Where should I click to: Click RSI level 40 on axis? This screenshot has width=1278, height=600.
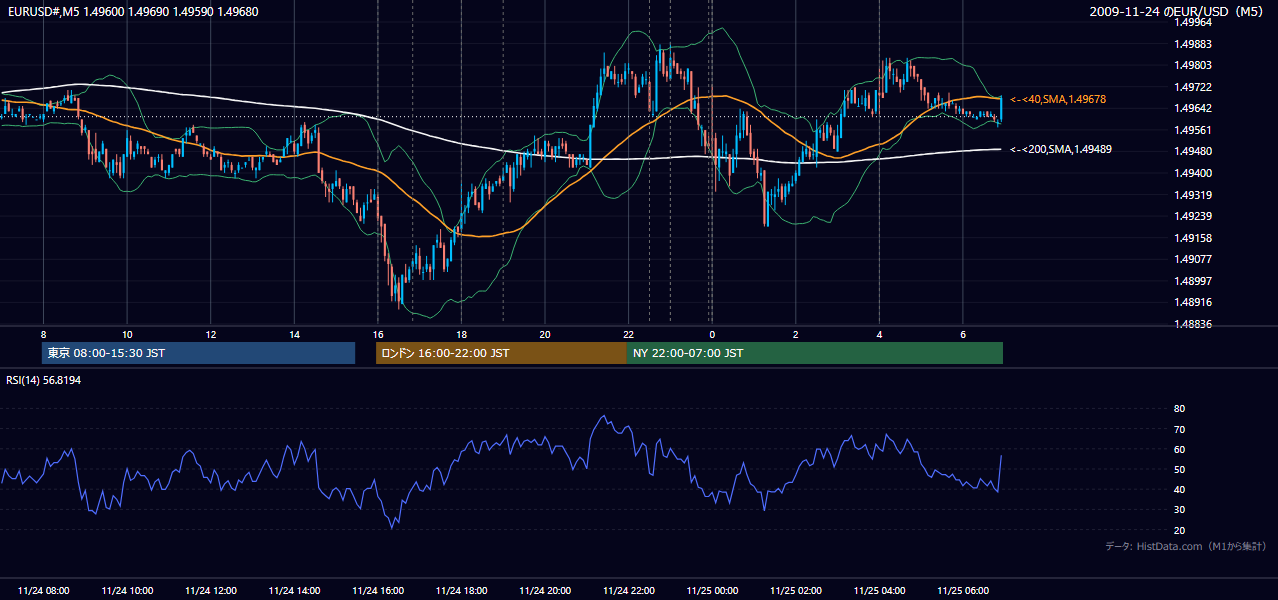1179,489
